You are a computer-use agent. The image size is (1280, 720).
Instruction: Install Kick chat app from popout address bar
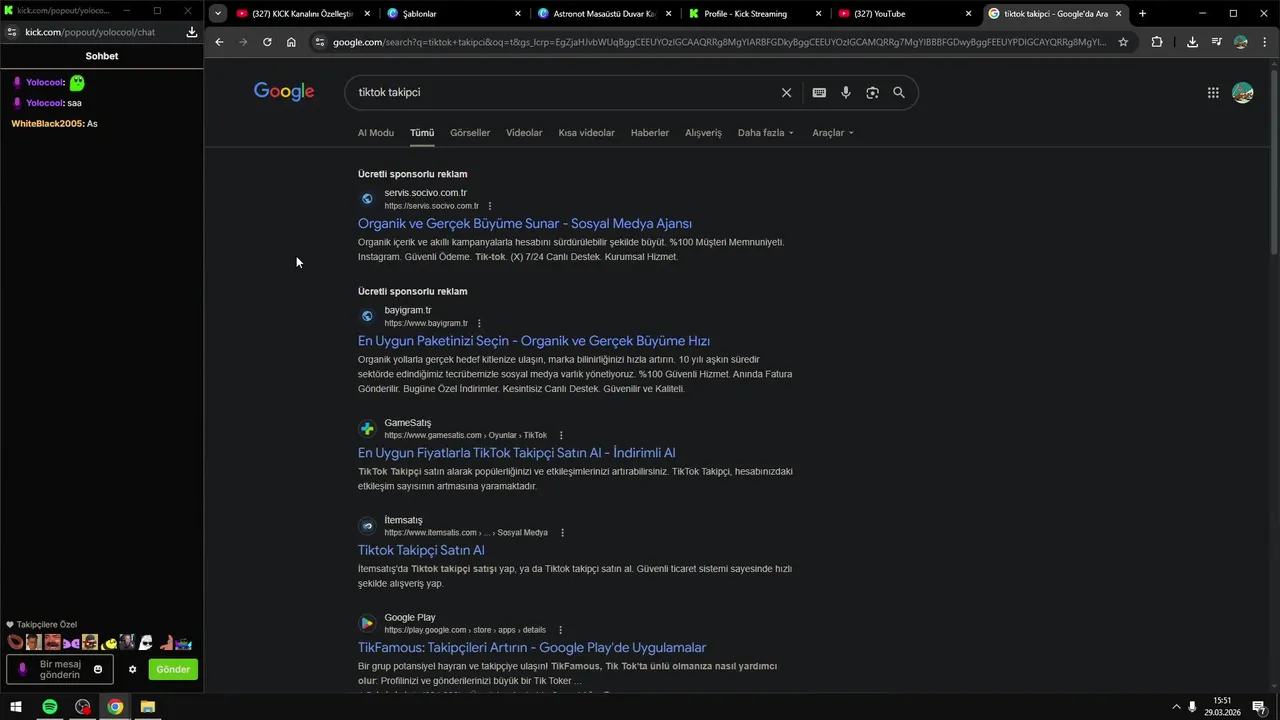pos(191,32)
